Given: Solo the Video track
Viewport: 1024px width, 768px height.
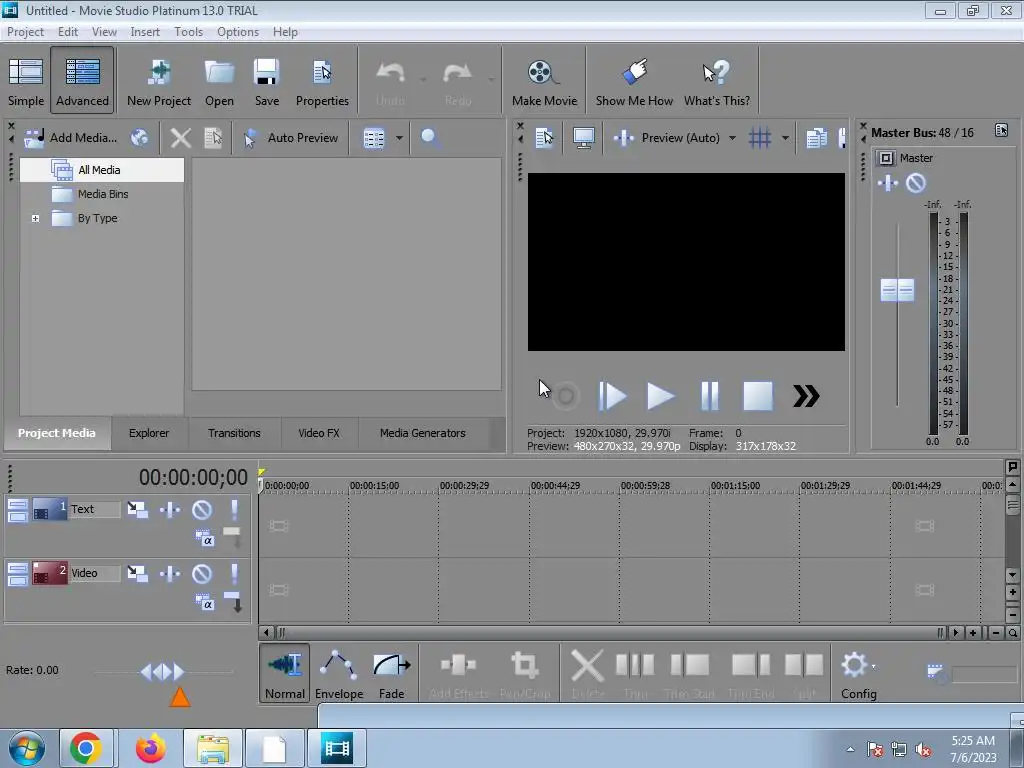Looking at the screenshot, I should (234, 573).
